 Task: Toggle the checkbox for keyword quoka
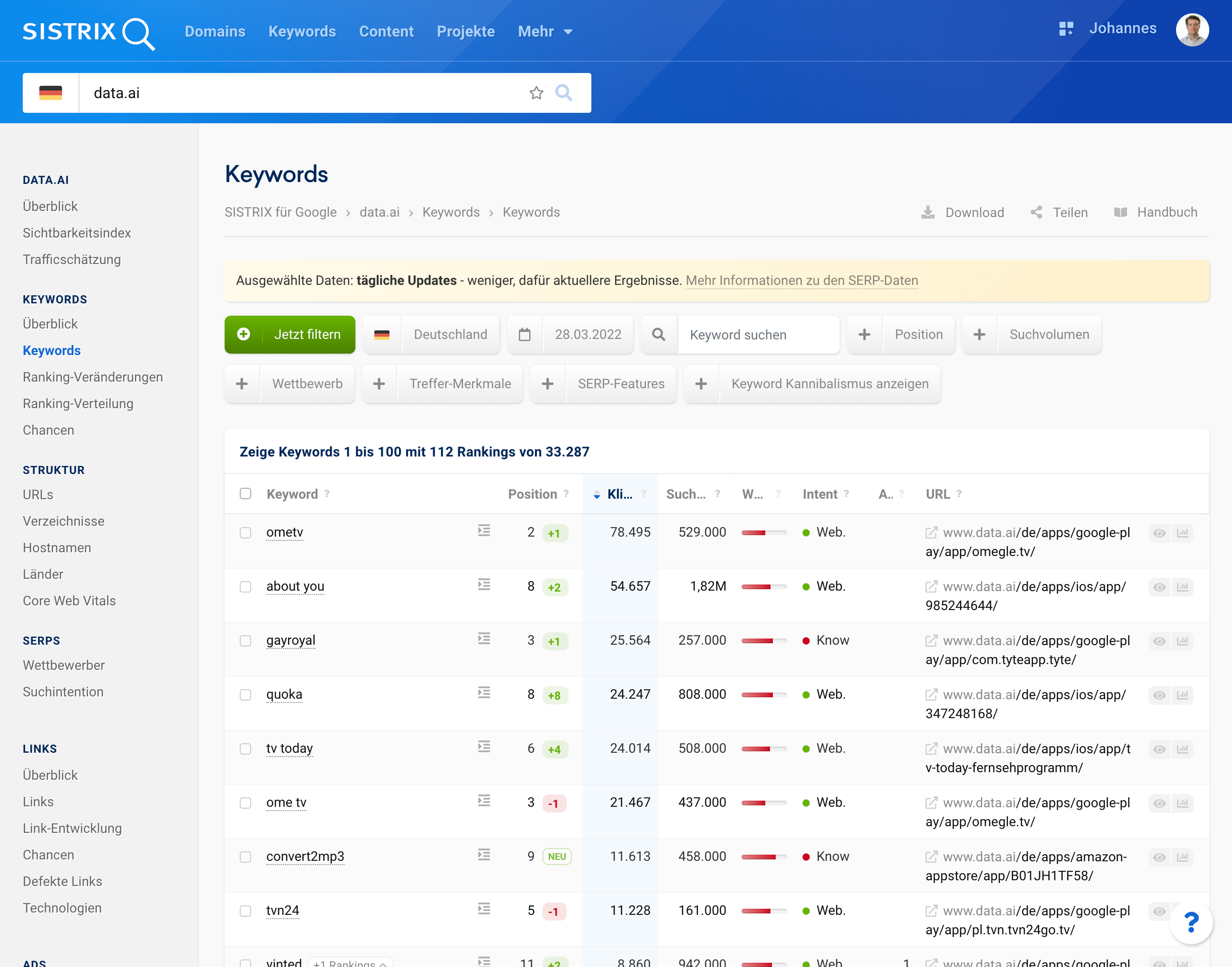(x=245, y=695)
